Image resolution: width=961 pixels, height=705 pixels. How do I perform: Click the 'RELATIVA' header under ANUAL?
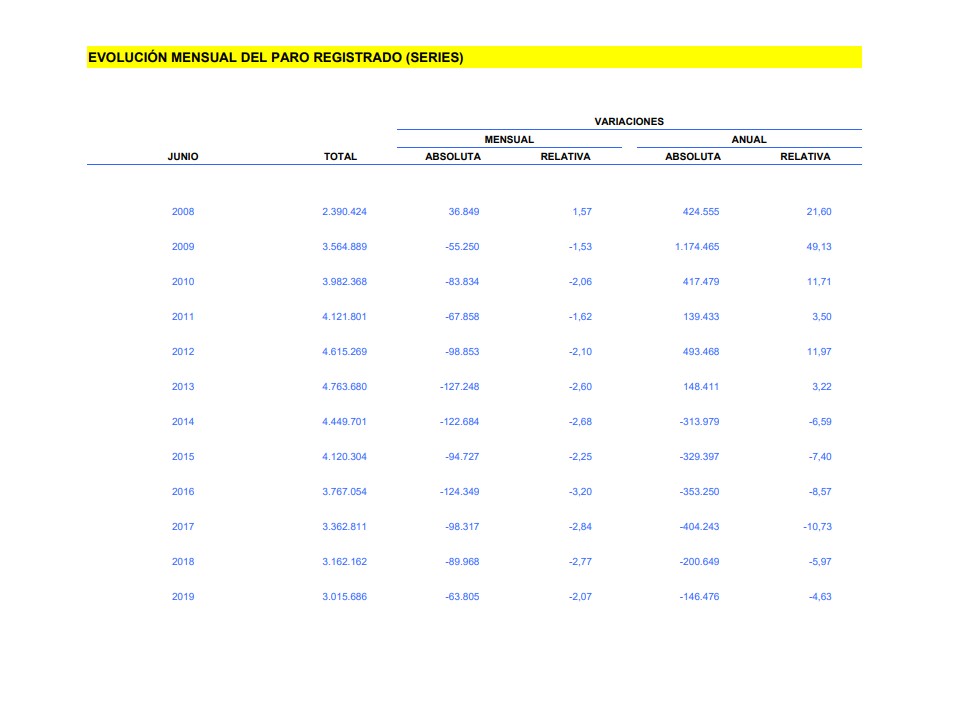[805, 157]
